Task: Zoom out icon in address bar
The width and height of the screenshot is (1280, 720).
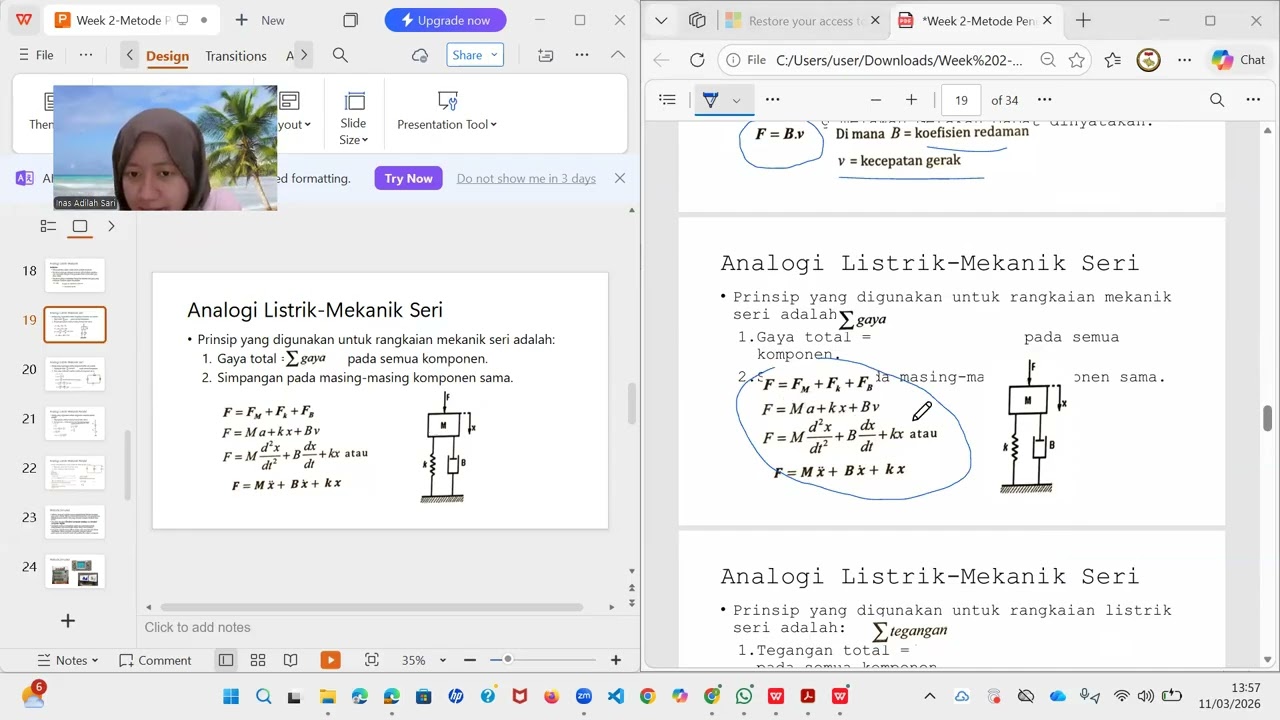Action: [1048, 60]
